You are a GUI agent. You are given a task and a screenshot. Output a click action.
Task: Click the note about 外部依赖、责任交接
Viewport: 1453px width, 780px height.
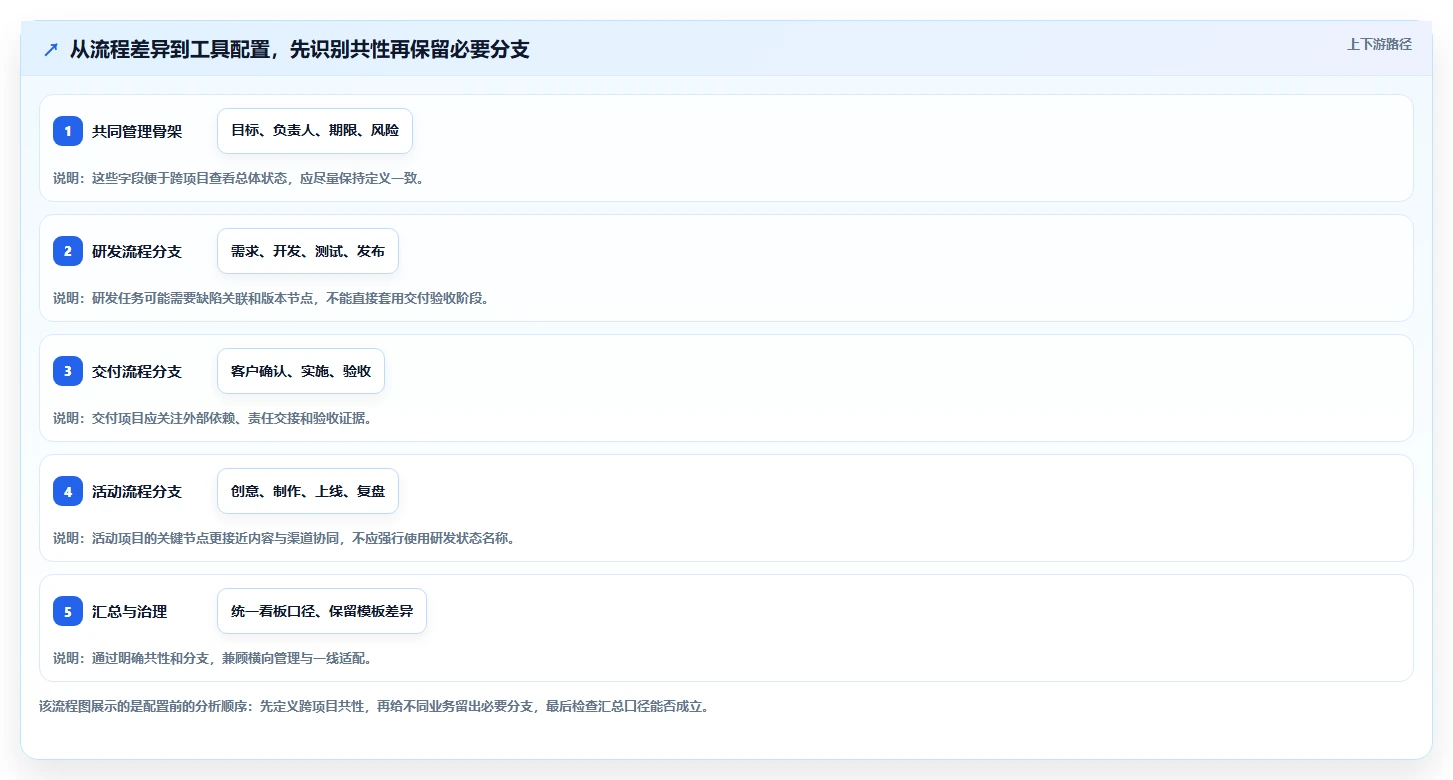[213, 418]
